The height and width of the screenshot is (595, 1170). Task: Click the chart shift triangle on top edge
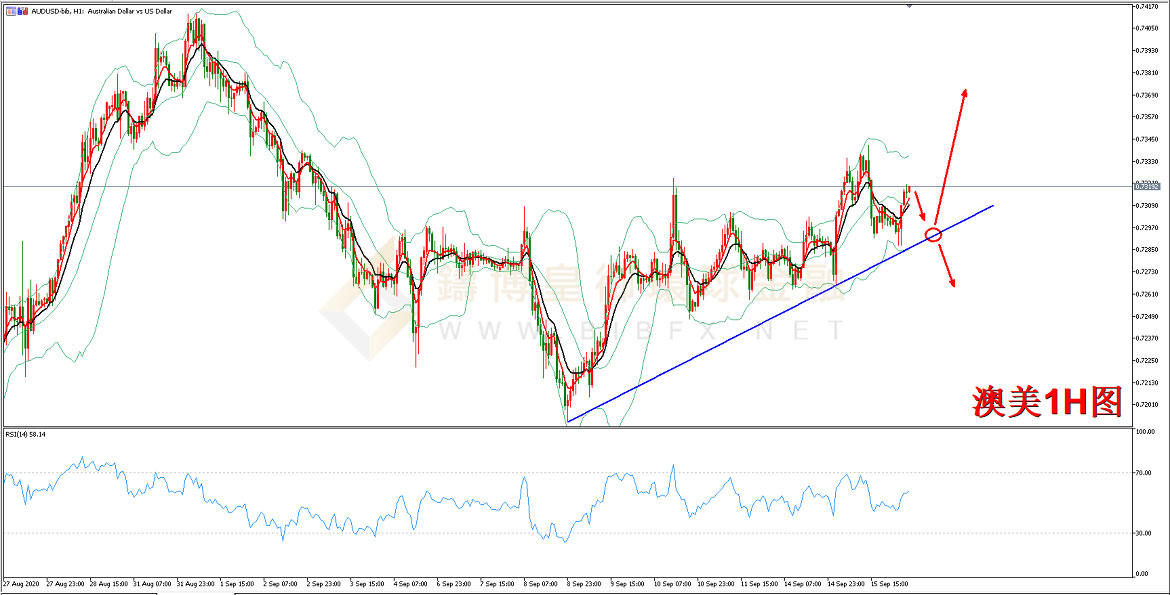tap(908, 6)
